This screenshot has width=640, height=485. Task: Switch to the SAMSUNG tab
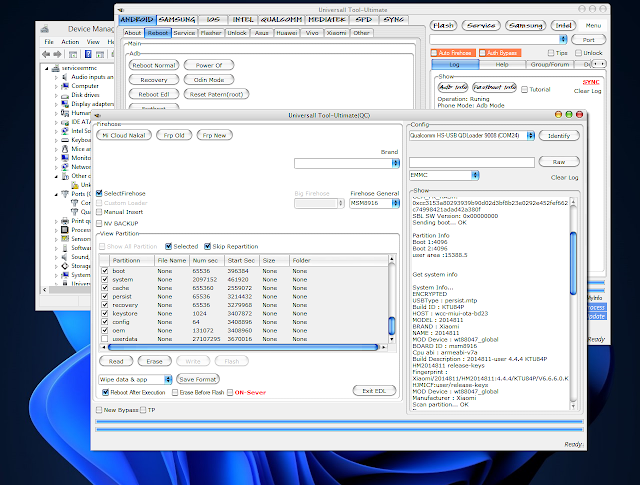click(x=177, y=20)
